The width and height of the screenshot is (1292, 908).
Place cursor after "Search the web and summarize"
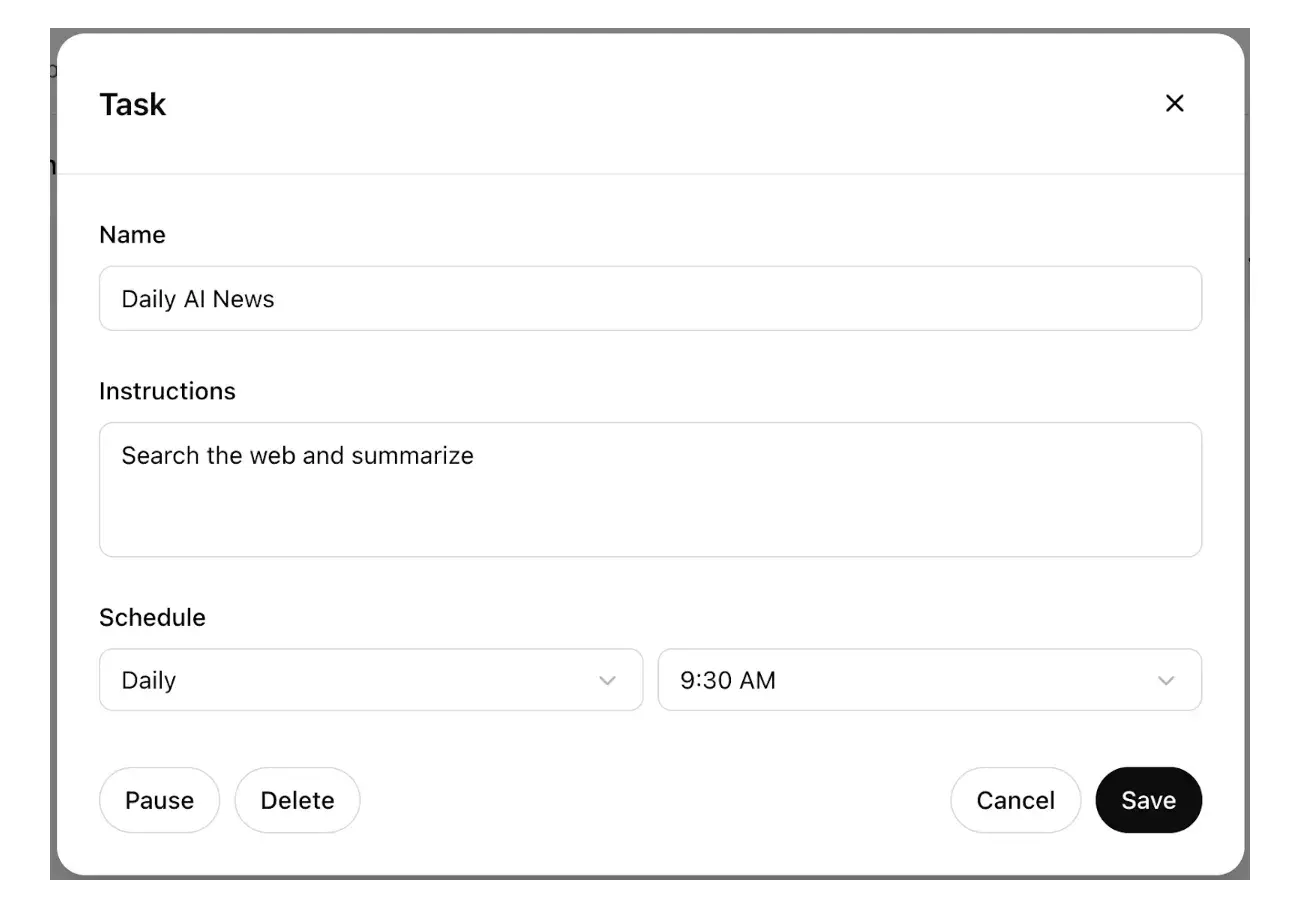477,456
